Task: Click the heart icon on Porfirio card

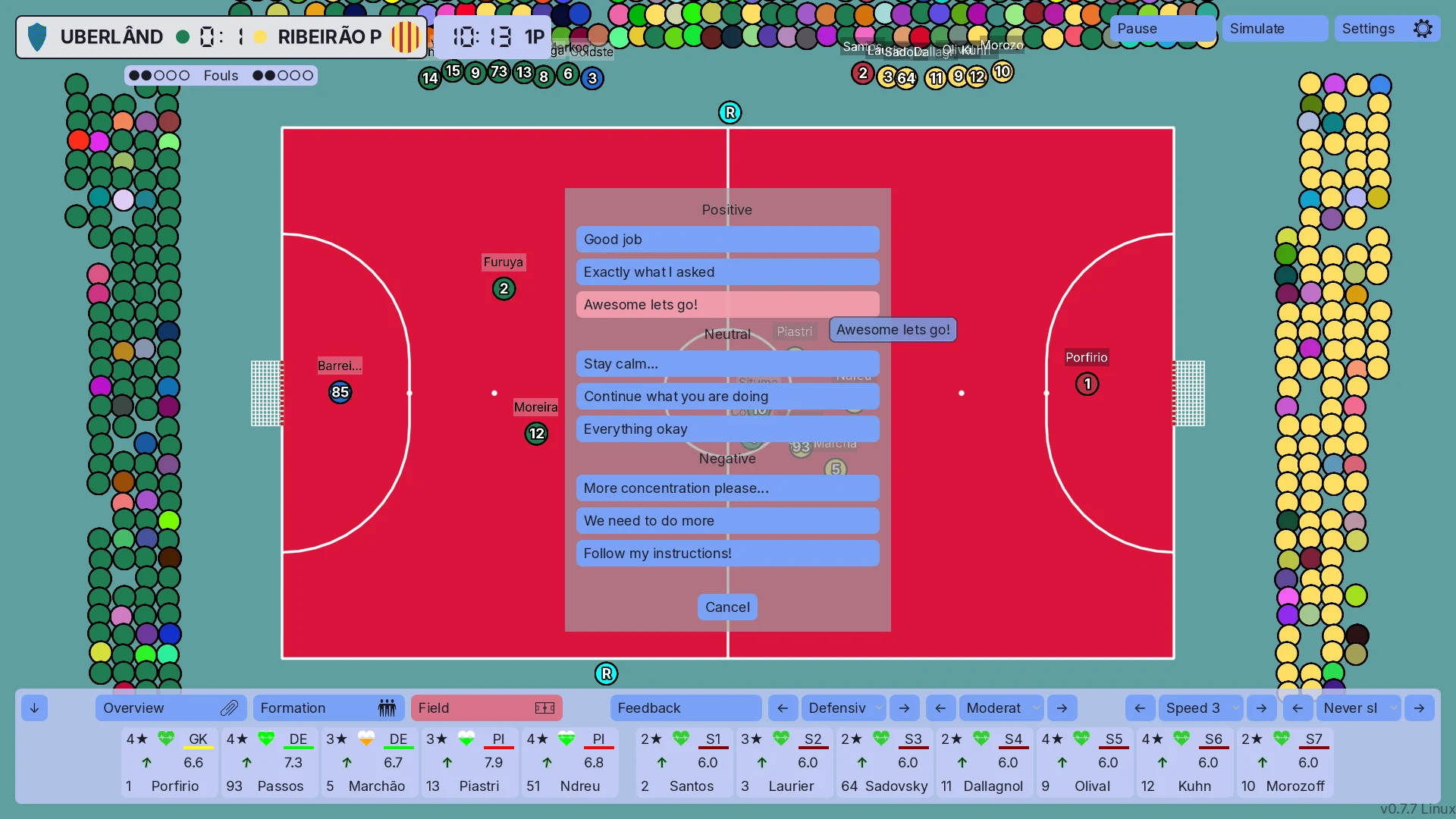Action: (166, 739)
